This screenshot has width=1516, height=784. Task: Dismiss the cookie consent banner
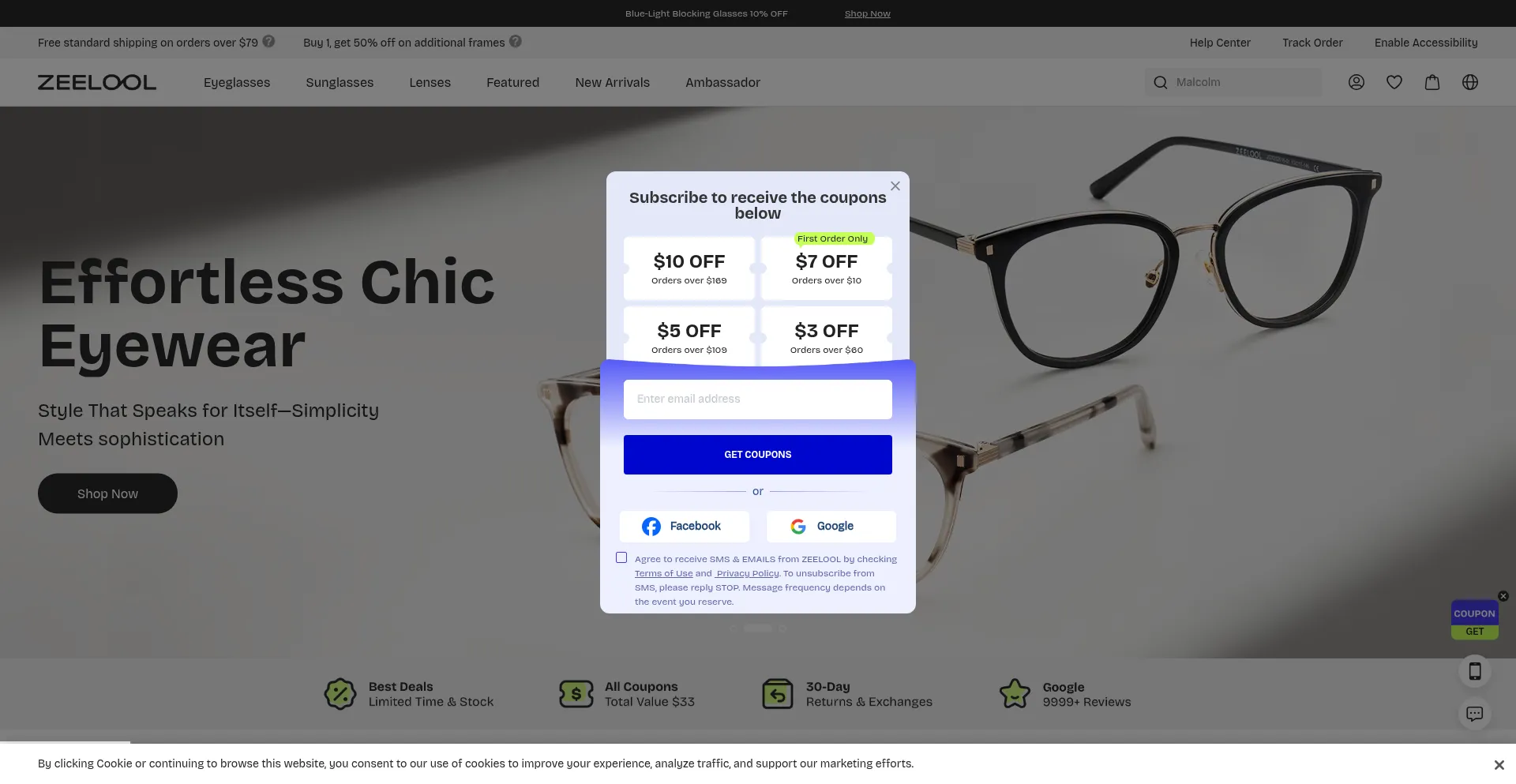click(1499, 764)
